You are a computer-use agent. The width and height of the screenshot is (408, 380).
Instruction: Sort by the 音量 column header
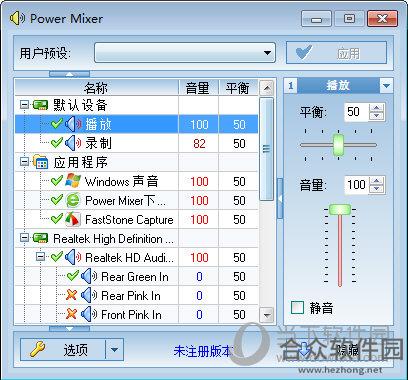click(x=199, y=88)
